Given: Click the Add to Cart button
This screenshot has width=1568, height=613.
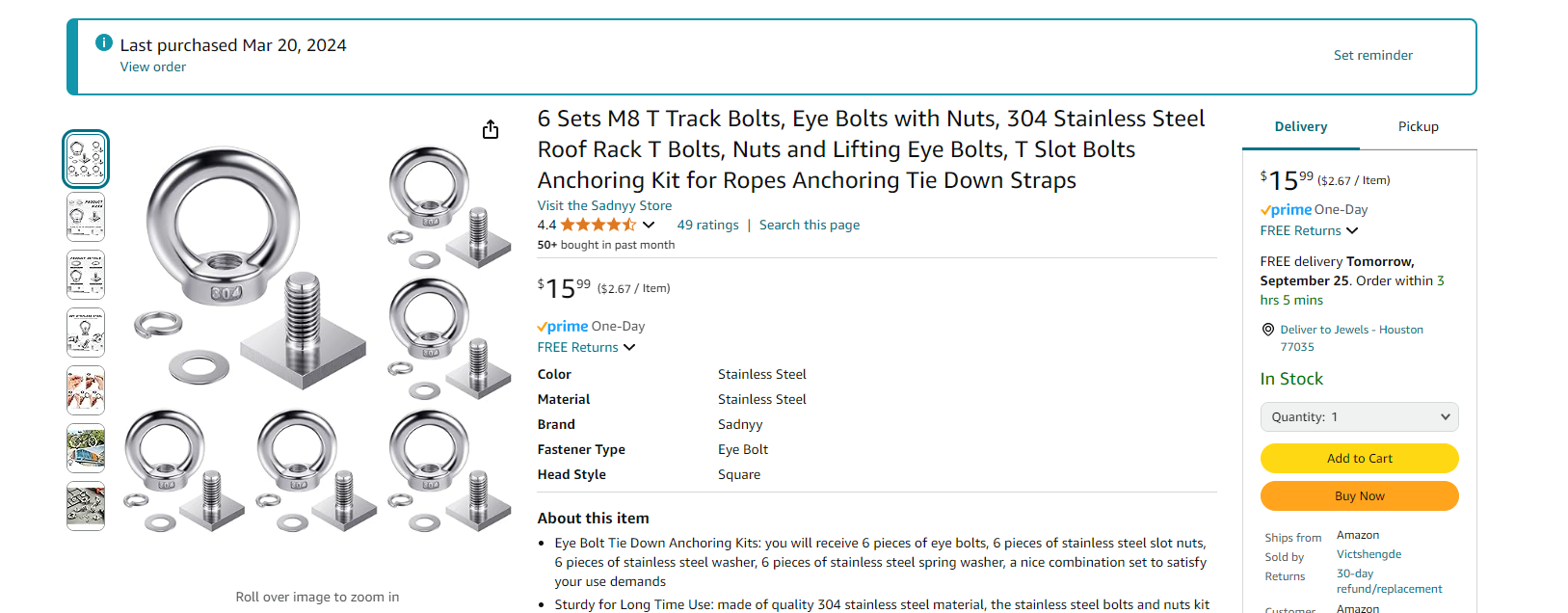Looking at the screenshot, I should [x=1359, y=459].
